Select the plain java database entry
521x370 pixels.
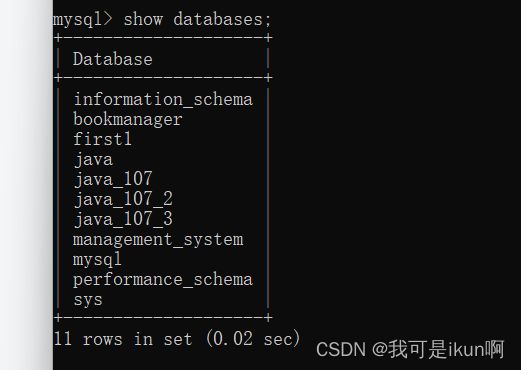[94, 159]
